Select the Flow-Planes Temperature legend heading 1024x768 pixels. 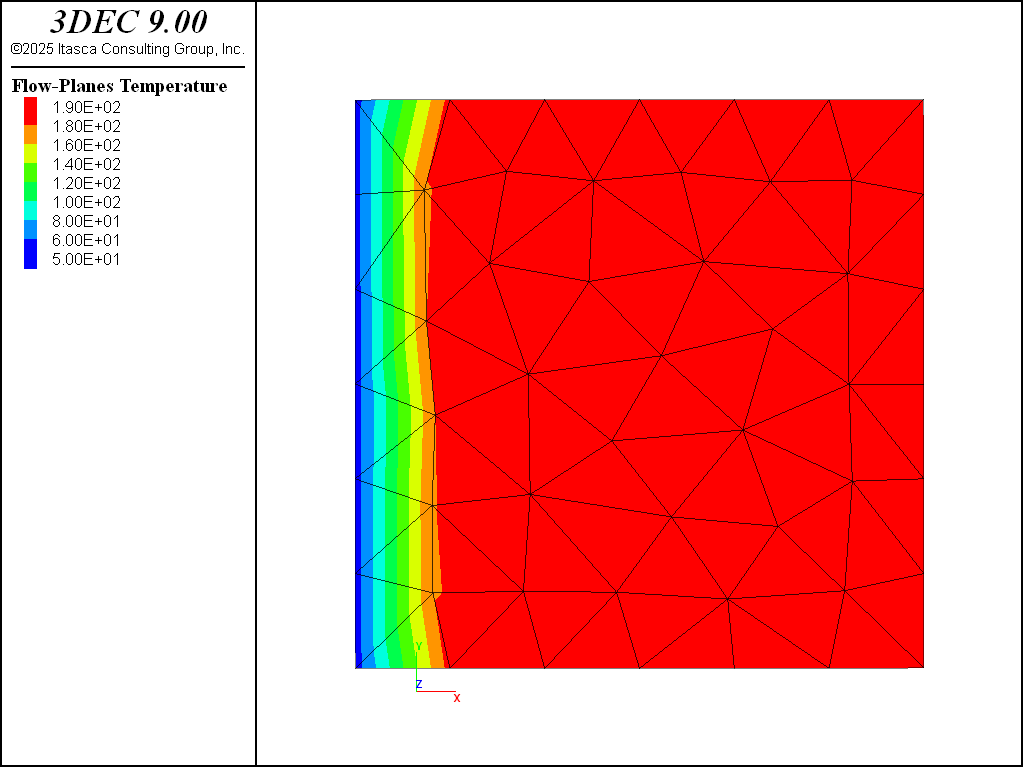tap(120, 86)
